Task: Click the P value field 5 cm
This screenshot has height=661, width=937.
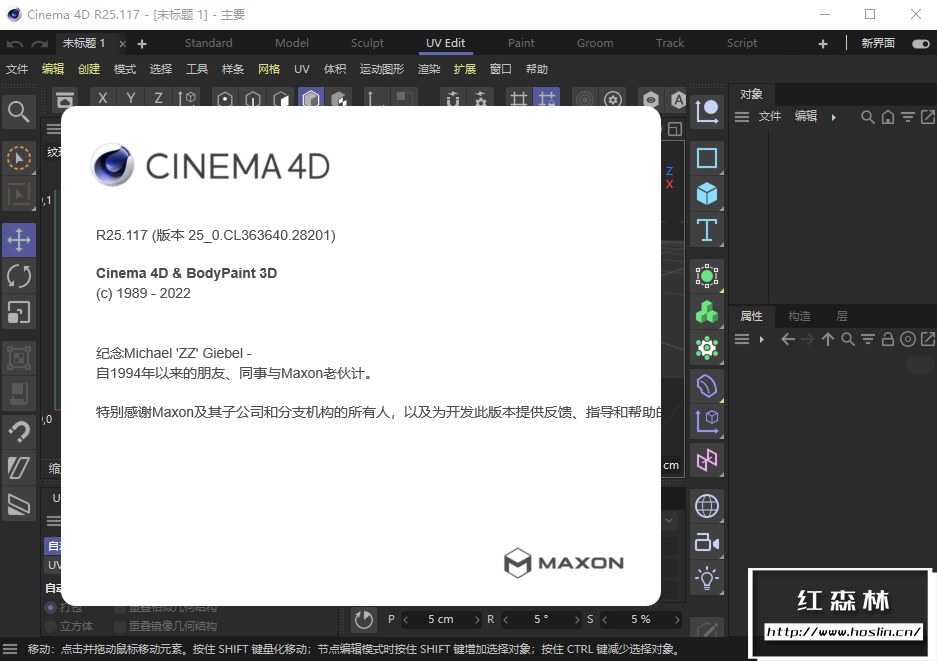Action: [440, 620]
